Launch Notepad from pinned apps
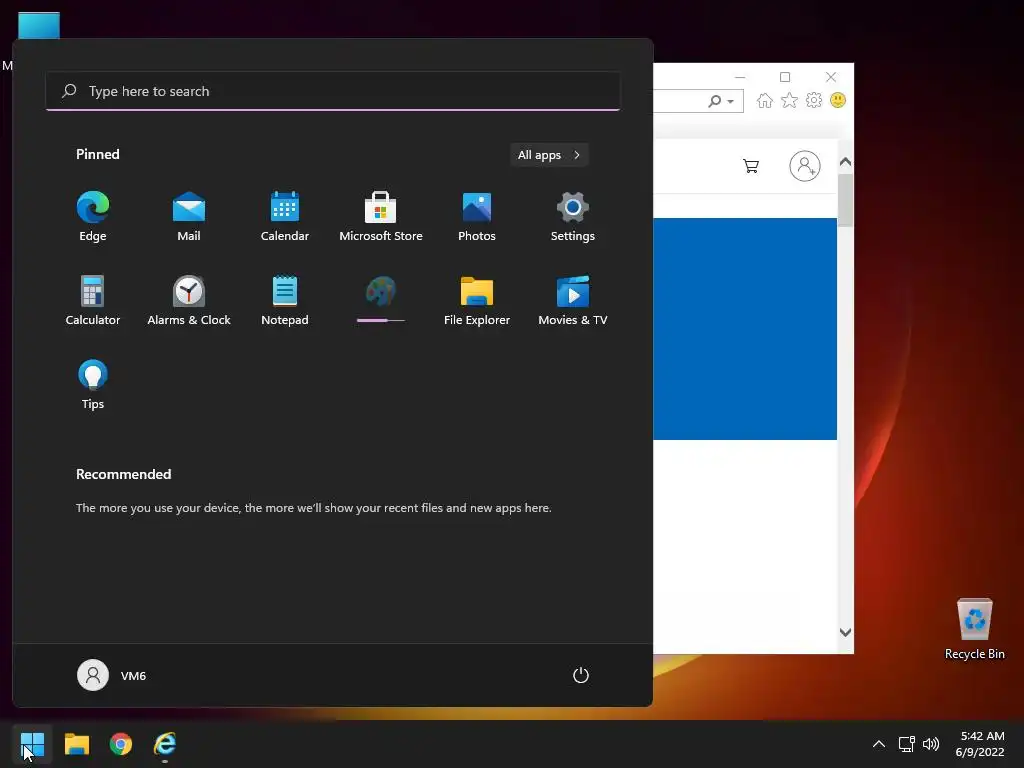Image resolution: width=1024 pixels, height=768 pixels. (x=285, y=300)
